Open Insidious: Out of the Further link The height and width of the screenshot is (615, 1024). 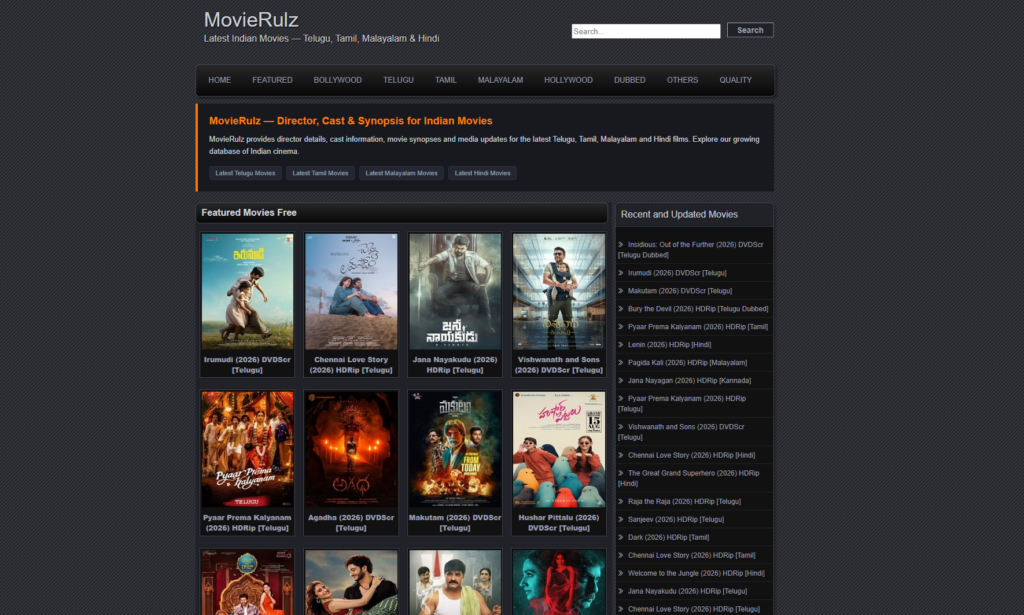(691, 250)
